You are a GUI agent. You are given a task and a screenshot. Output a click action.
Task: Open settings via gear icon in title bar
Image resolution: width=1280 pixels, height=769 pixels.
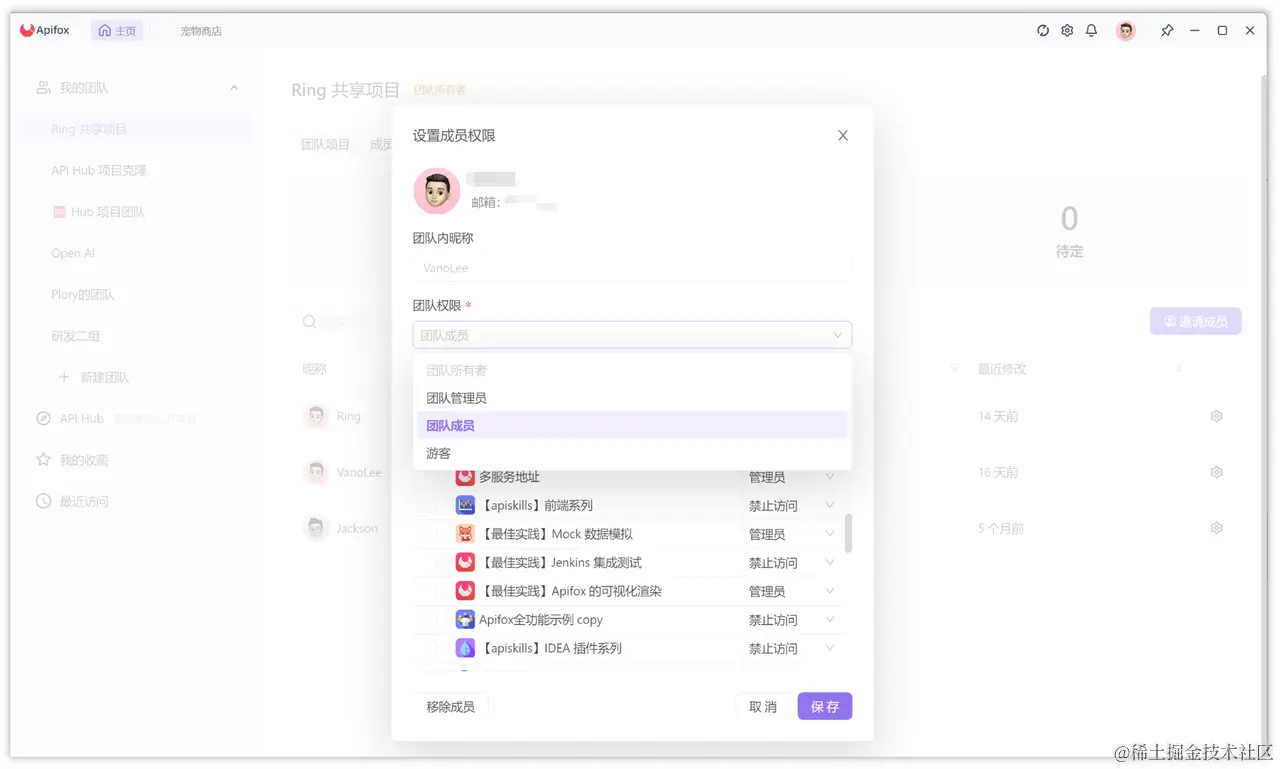coord(1067,30)
